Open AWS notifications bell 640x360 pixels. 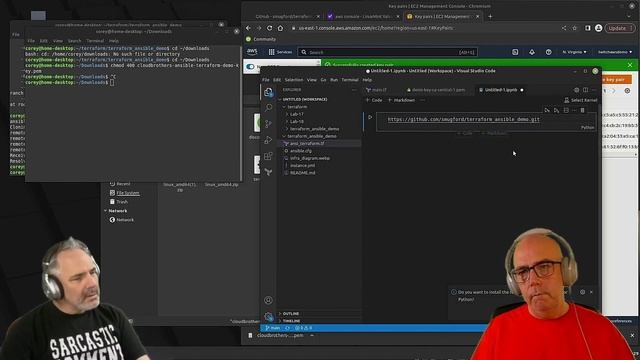click(532, 52)
